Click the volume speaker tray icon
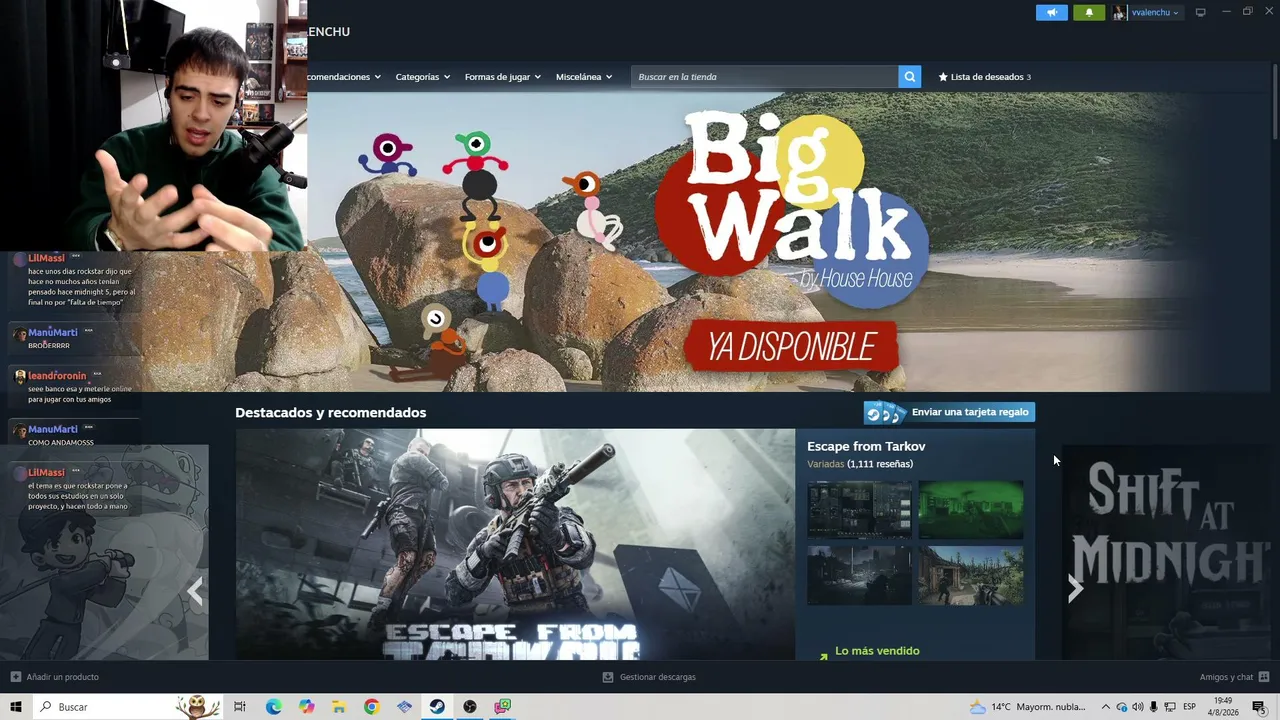1280x720 pixels. click(1137, 707)
